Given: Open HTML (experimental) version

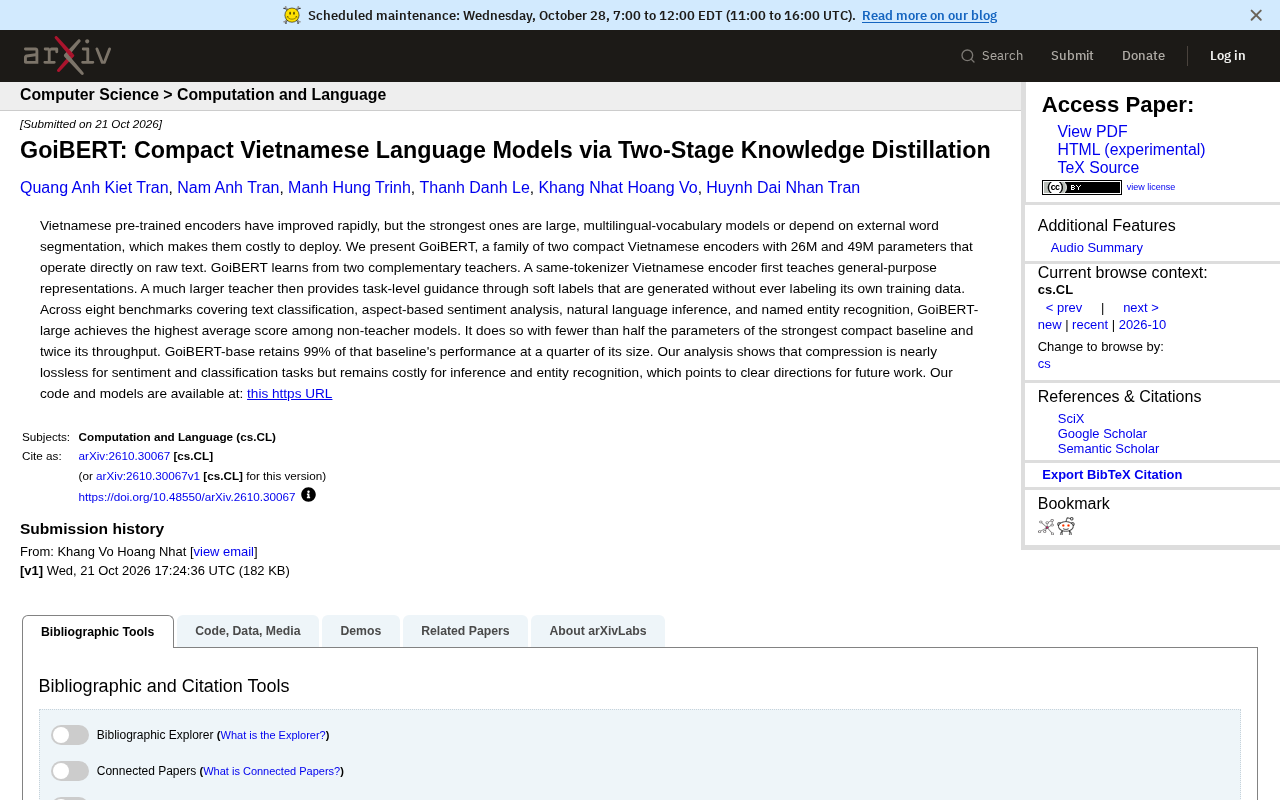Looking at the screenshot, I should coord(1131,150).
